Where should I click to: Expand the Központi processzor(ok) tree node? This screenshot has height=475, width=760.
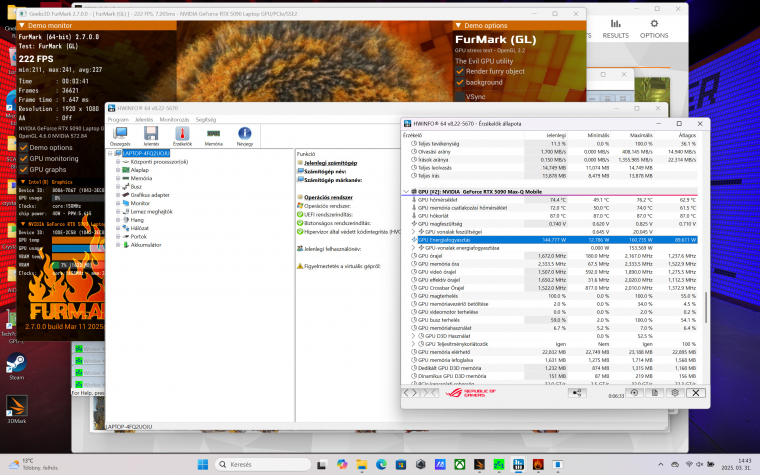[x=118, y=162]
